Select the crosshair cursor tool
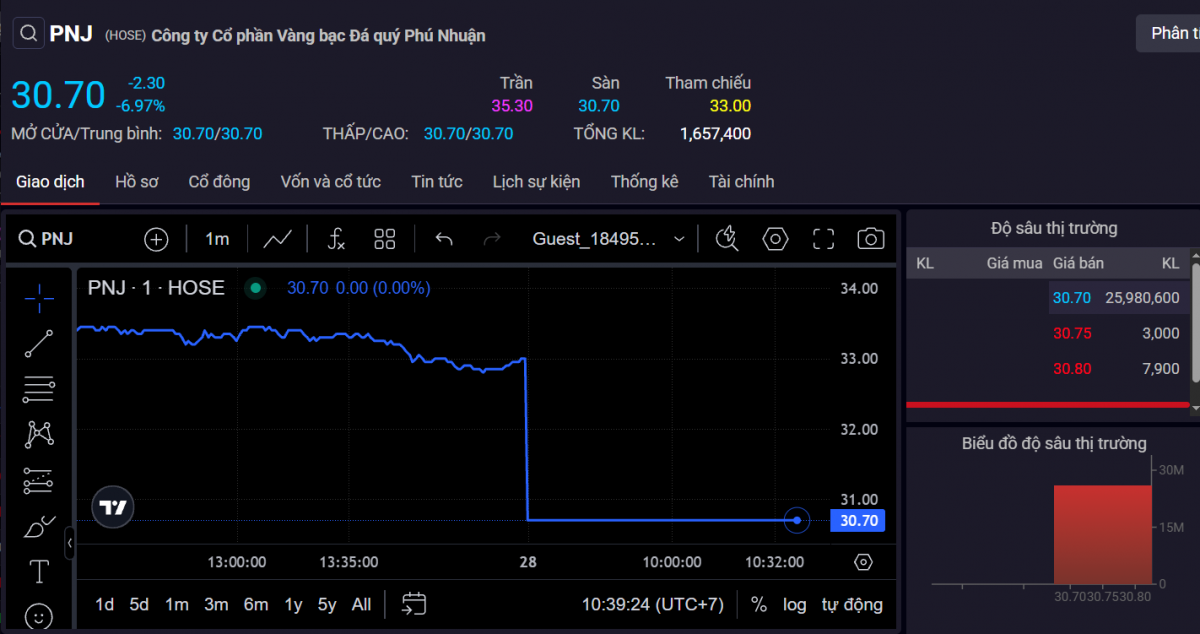 tap(39, 298)
